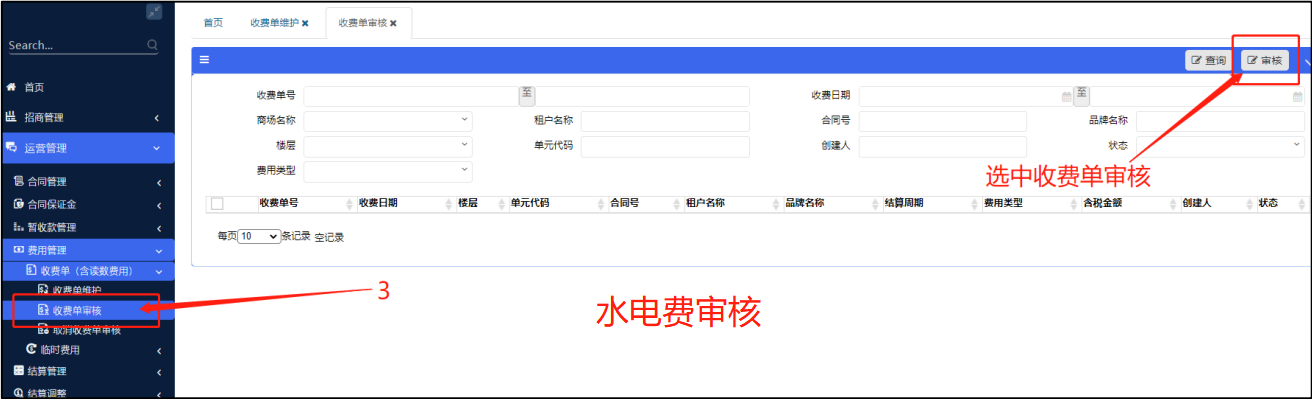Collapse the 费用管理 submenu chevron
This screenshot has width=1312, height=399.
point(158,250)
